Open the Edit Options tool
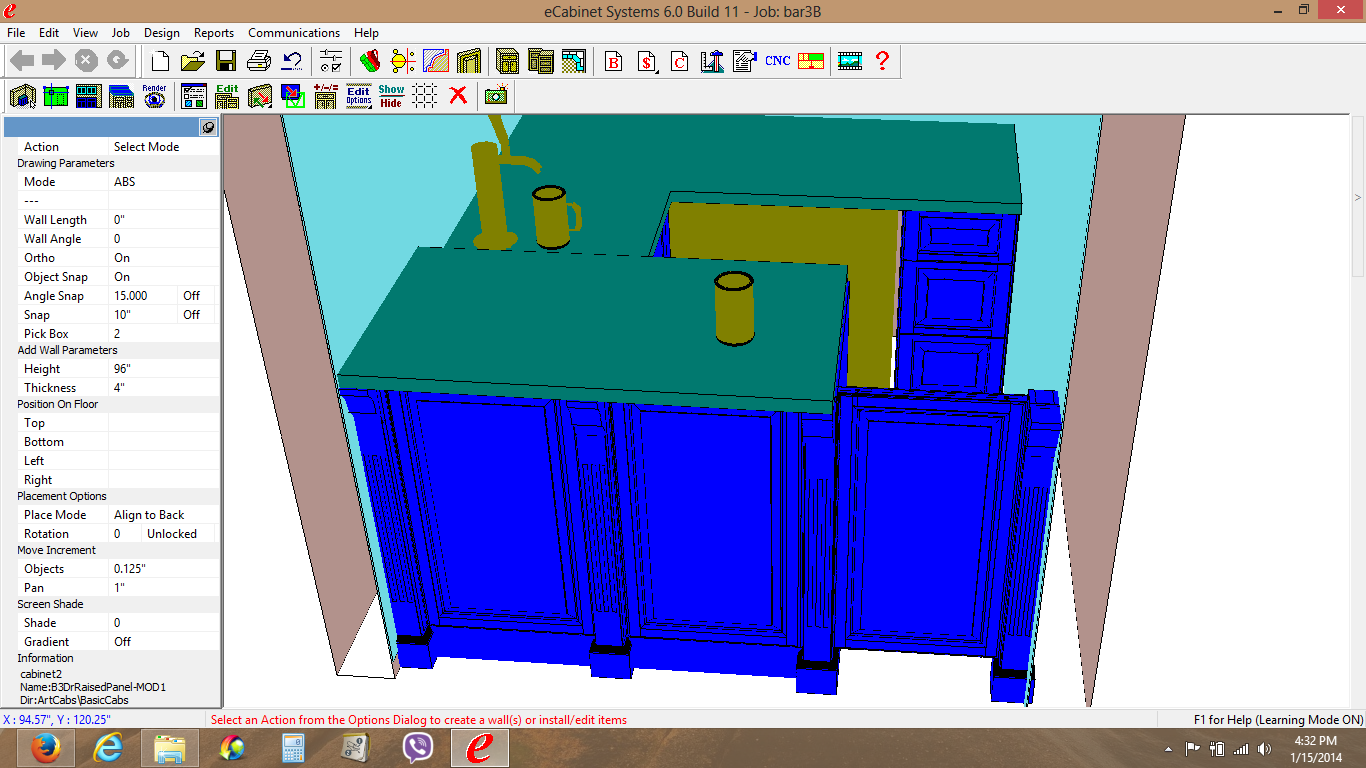This screenshot has width=1366, height=768. 359,96
